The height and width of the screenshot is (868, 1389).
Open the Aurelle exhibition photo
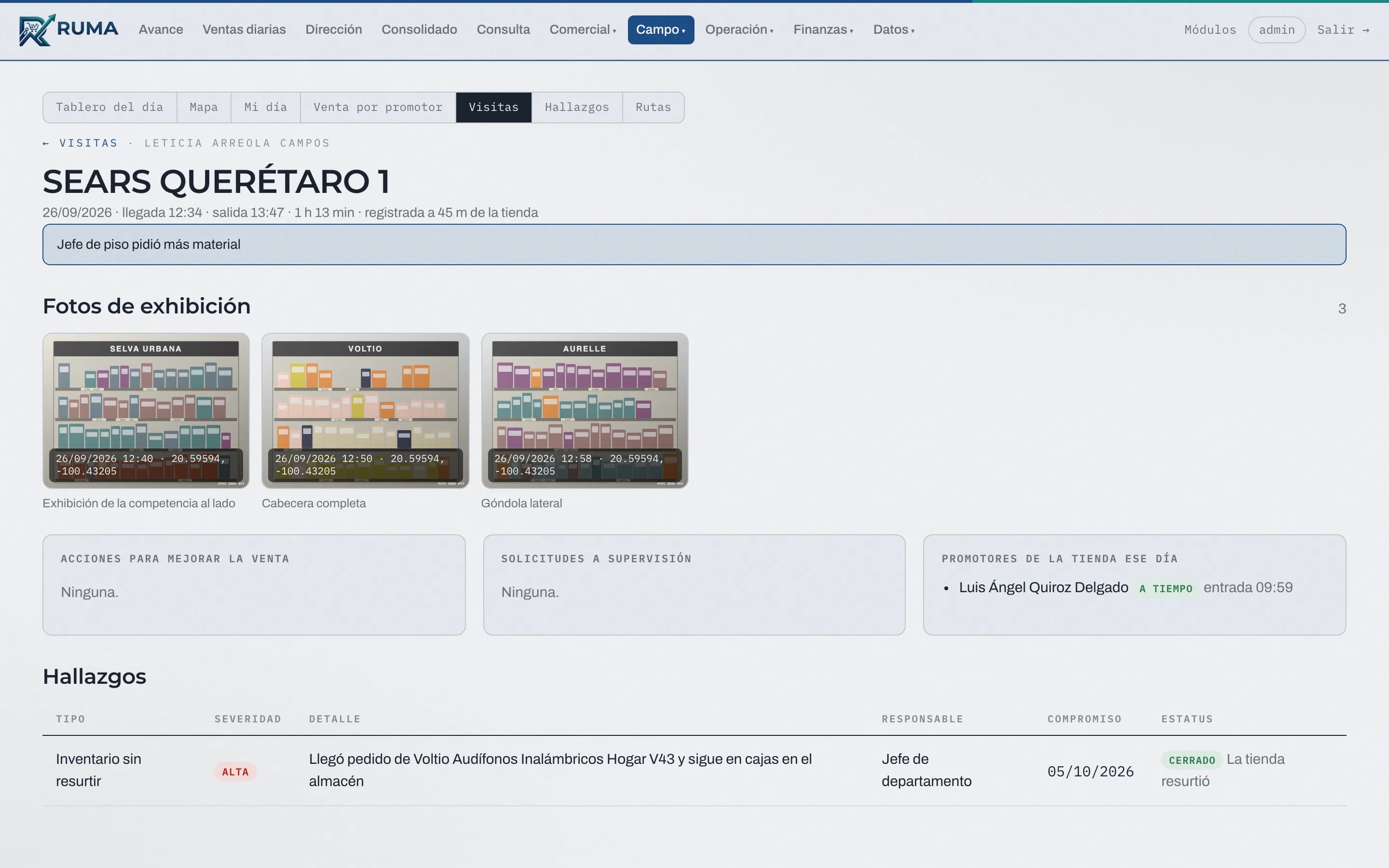point(585,410)
